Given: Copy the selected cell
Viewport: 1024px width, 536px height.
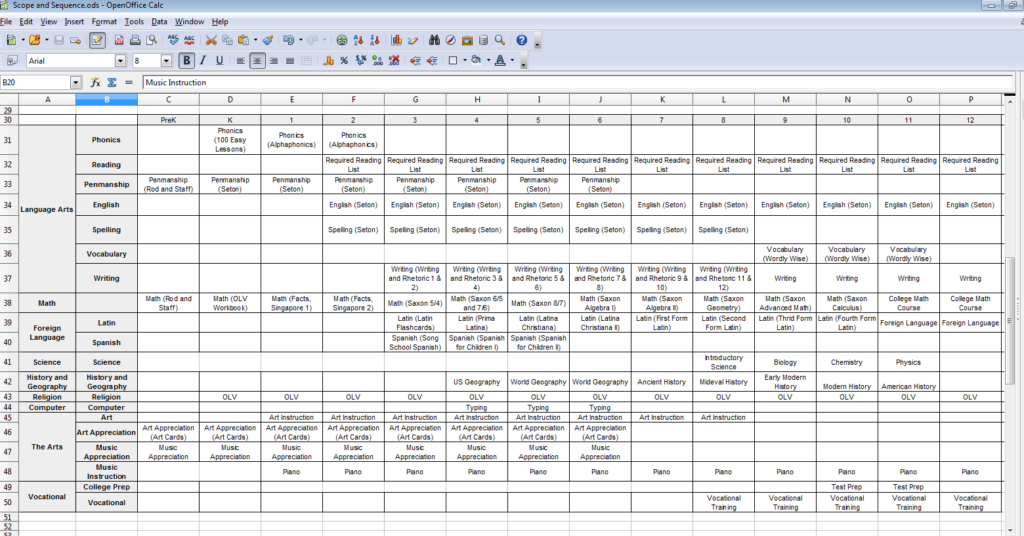Looking at the screenshot, I should pyautogui.click(x=227, y=40).
